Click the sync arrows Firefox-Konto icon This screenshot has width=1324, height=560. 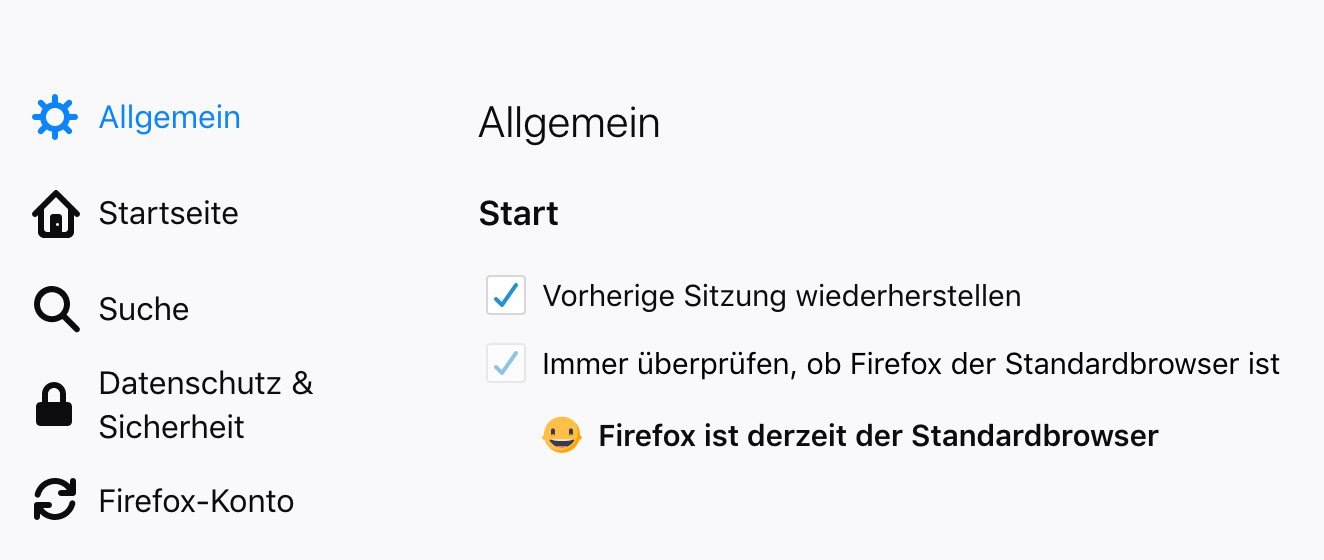click(55, 500)
